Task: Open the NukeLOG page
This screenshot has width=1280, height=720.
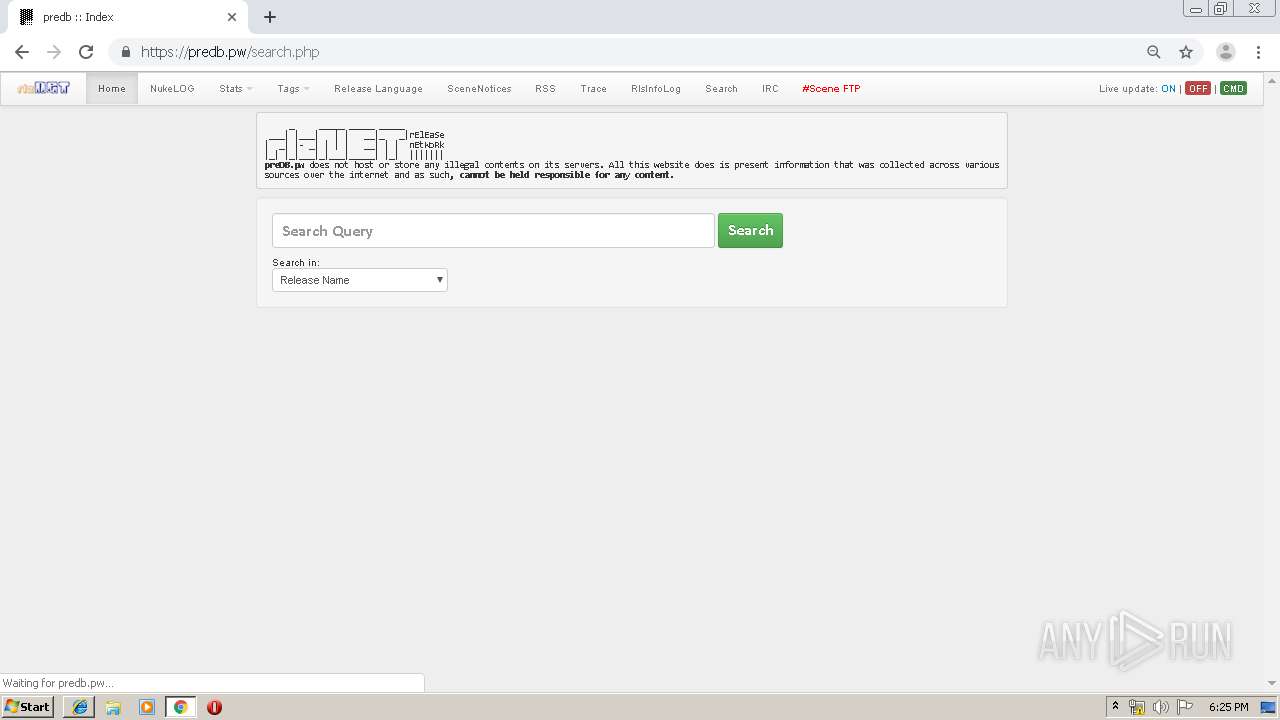Action: [x=173, y=89]
